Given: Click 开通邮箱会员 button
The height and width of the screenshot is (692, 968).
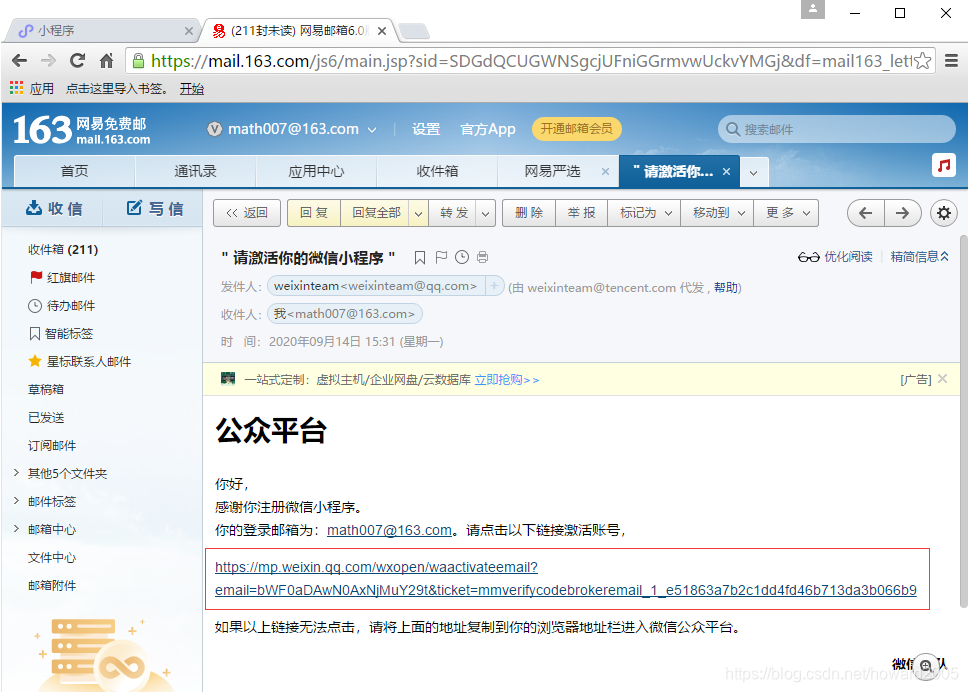Looking at the screenshot, I should (577, 129).
